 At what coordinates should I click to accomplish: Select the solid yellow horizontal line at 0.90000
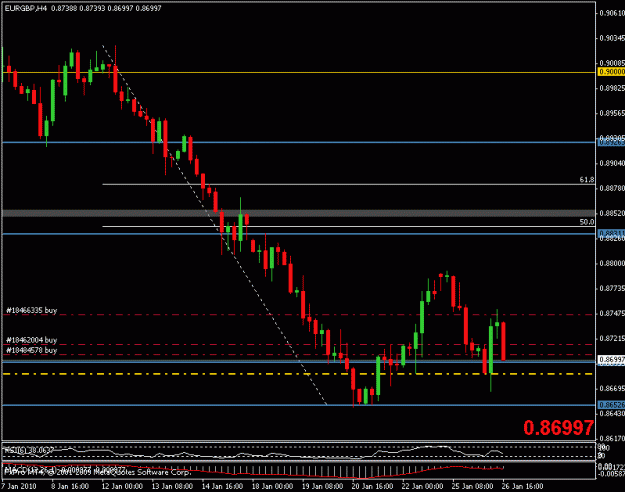click(299, 73)
